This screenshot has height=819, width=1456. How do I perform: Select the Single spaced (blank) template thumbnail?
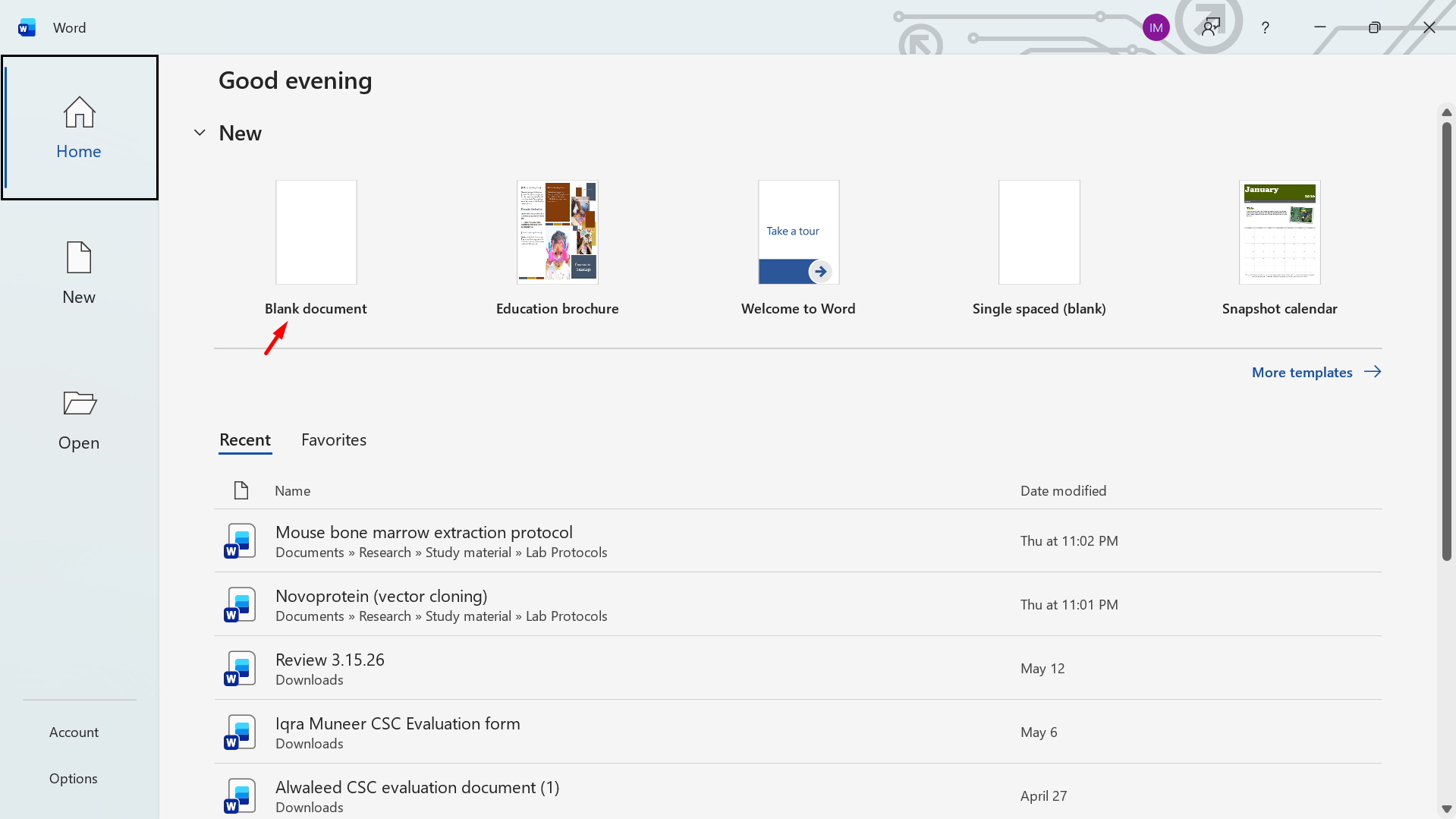(x=1039, y=232)
